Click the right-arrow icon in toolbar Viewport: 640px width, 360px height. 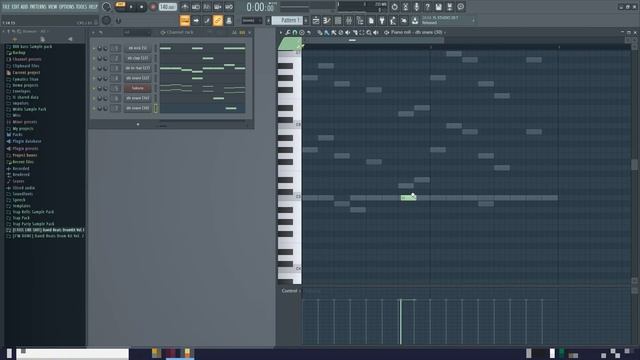pyautogui.click(x=196, y=20)
